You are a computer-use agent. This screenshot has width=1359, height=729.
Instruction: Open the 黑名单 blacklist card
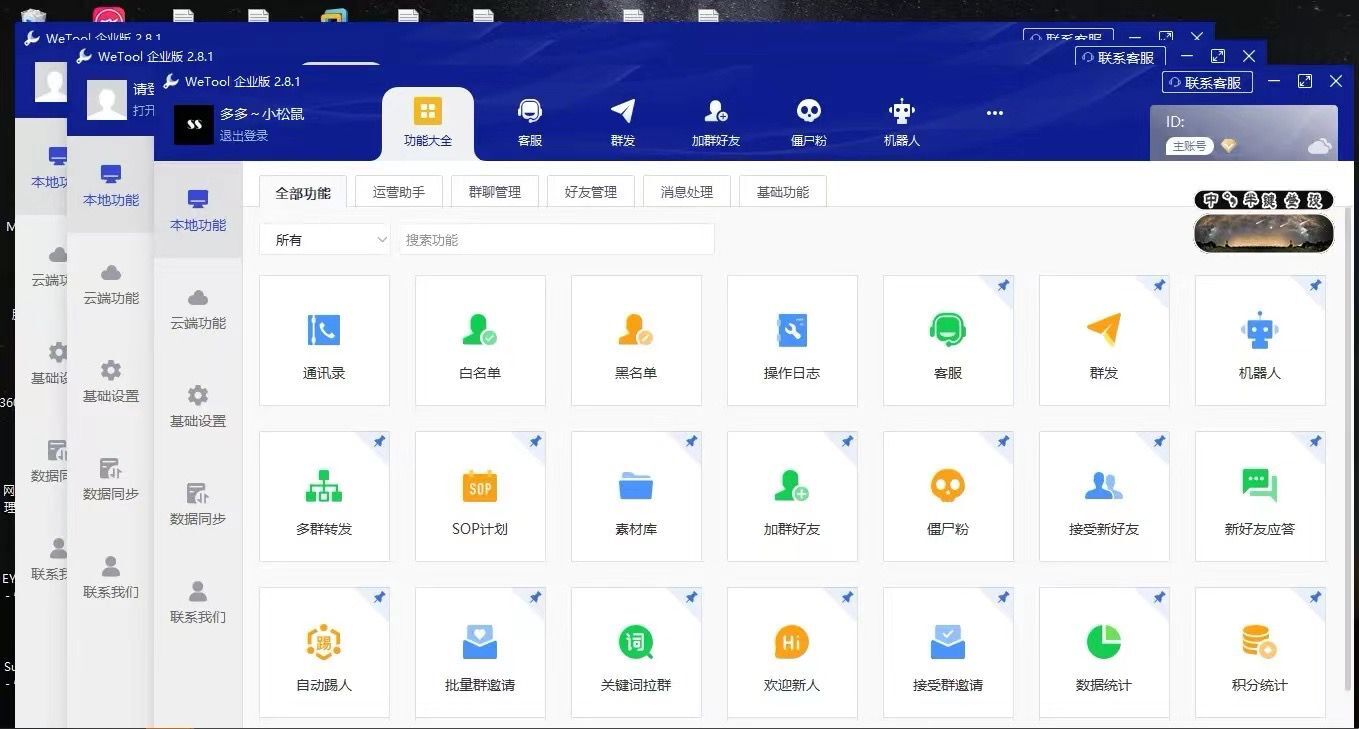click(636, 340)
